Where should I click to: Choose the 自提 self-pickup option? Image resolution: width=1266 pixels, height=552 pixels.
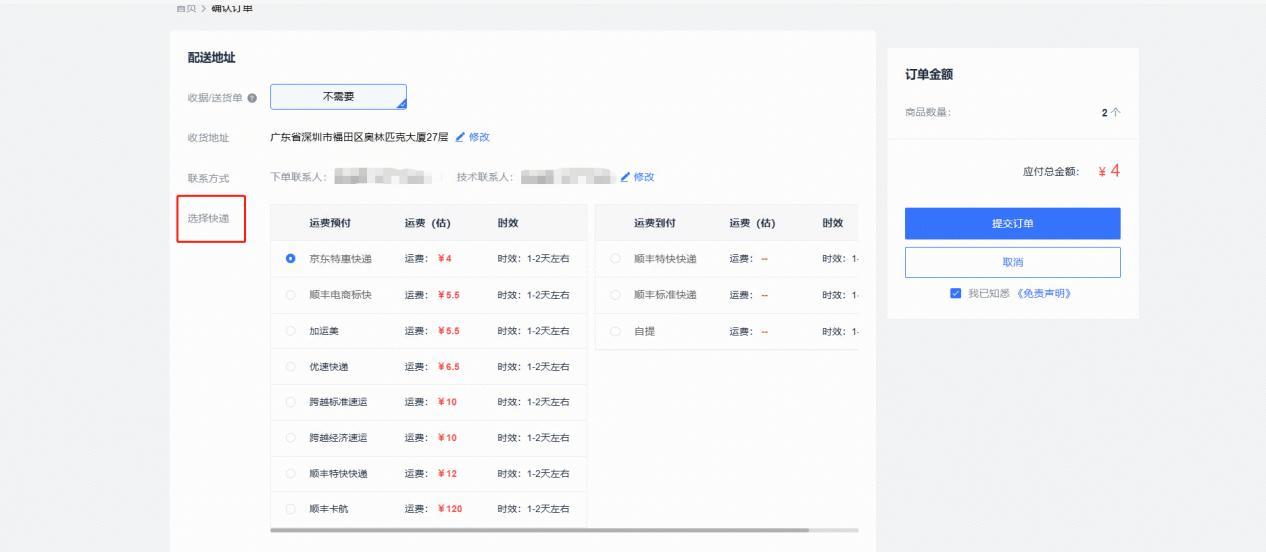[616, 331]
